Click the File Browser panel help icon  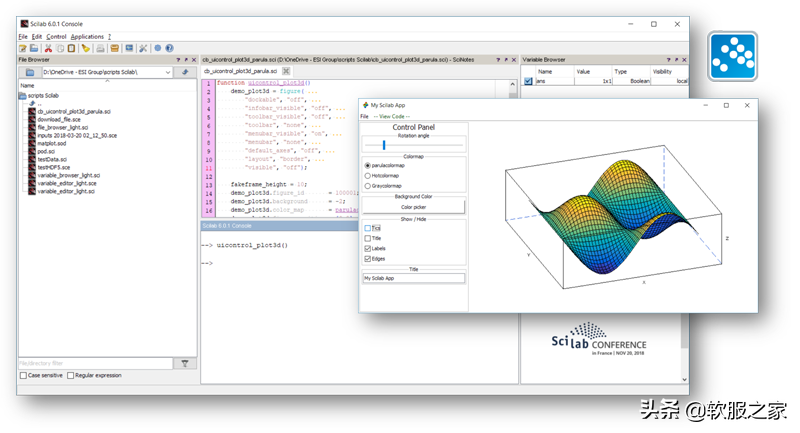(178, 60)
